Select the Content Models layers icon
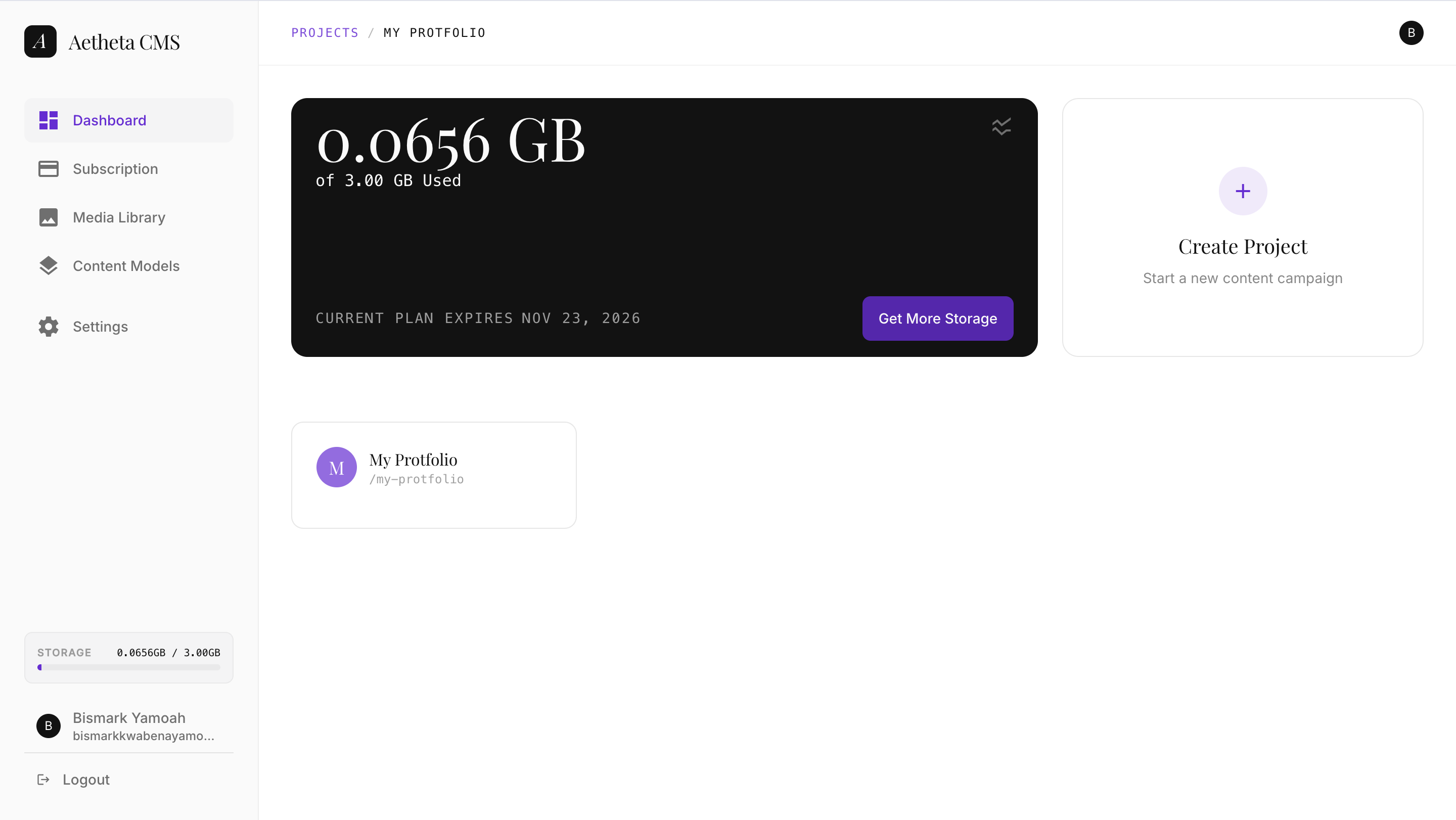This screenshot has width=1456, height=820. 48,265
